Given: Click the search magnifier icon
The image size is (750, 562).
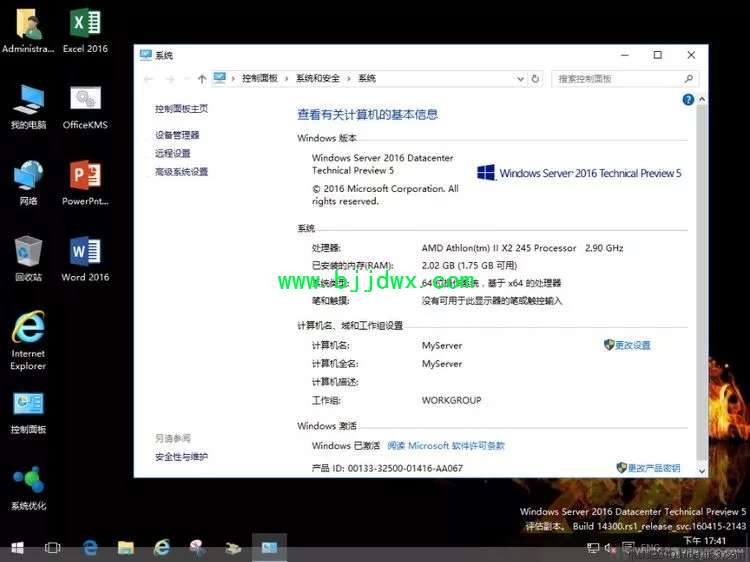Looking at the screenshot, I should (x=689, y=78).
